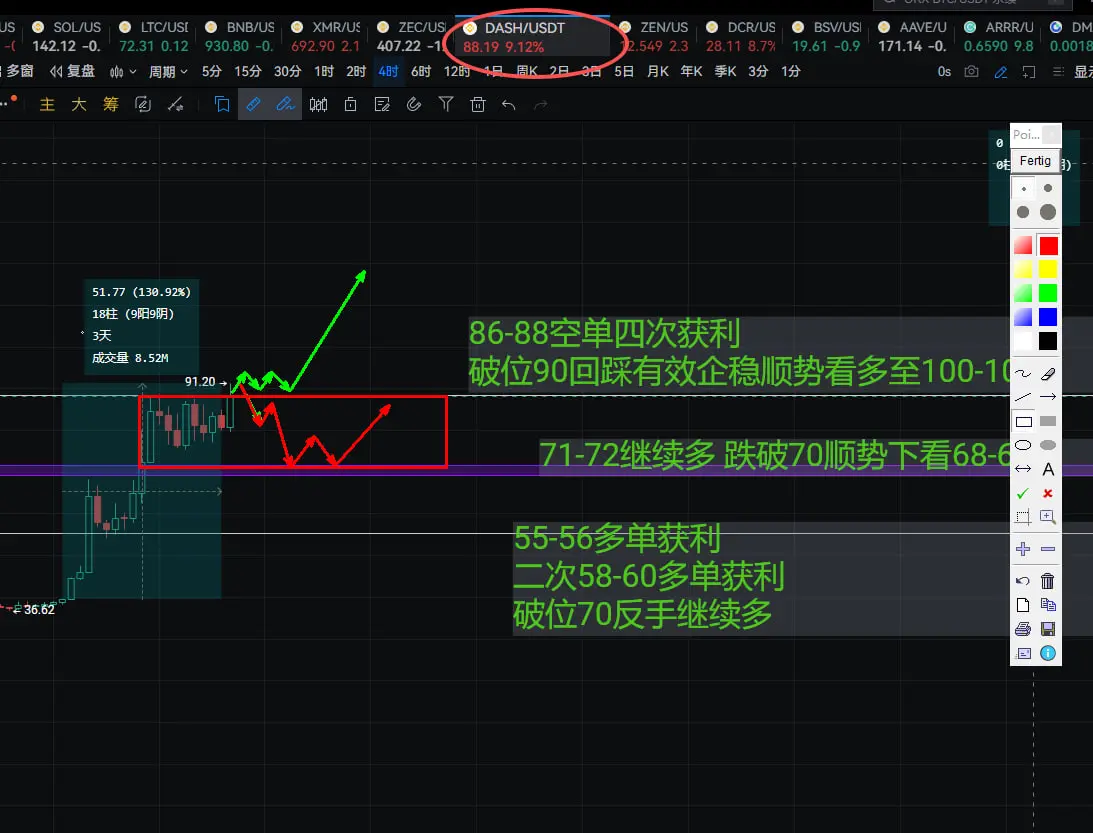Open the BNB/US ticker tab
The width and height of the screenshot is (1093, 833).
point(239,37)
